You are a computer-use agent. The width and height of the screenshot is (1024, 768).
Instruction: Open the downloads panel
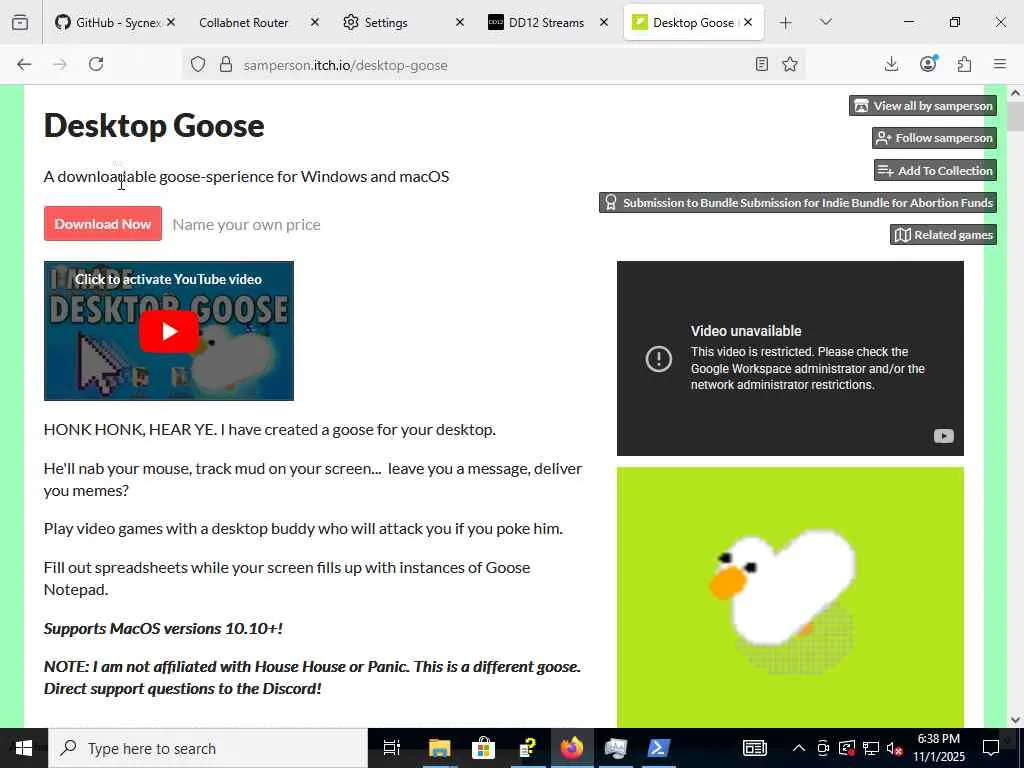pos(891,64)
